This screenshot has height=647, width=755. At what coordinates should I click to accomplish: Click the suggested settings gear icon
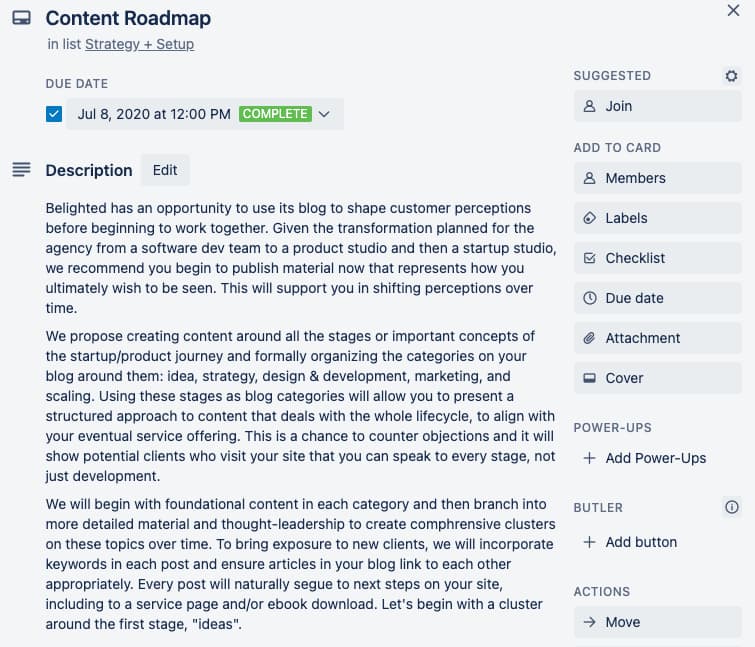point(731,76)
